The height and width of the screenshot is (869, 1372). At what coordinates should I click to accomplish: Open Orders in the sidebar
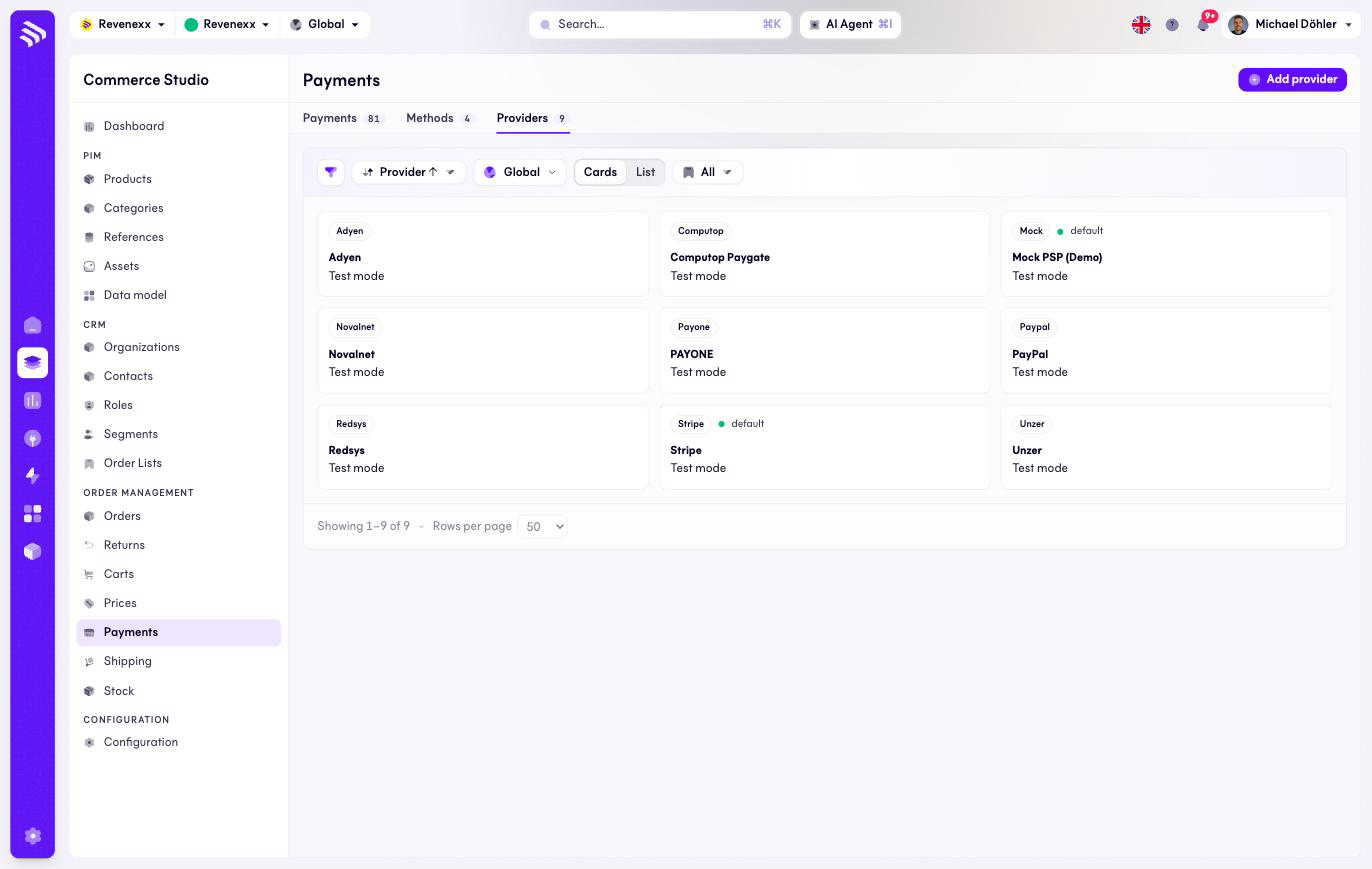pos(179,516)
